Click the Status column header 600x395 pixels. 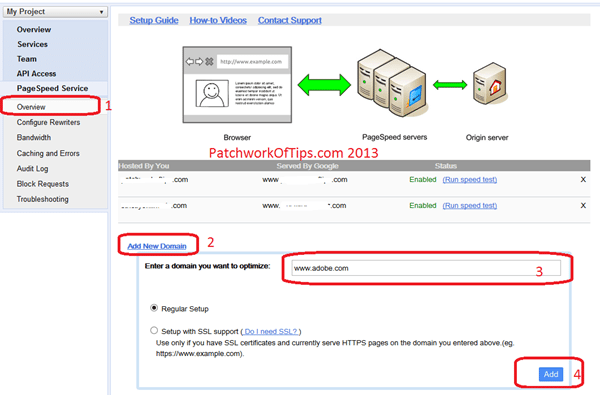coord(446,166)
